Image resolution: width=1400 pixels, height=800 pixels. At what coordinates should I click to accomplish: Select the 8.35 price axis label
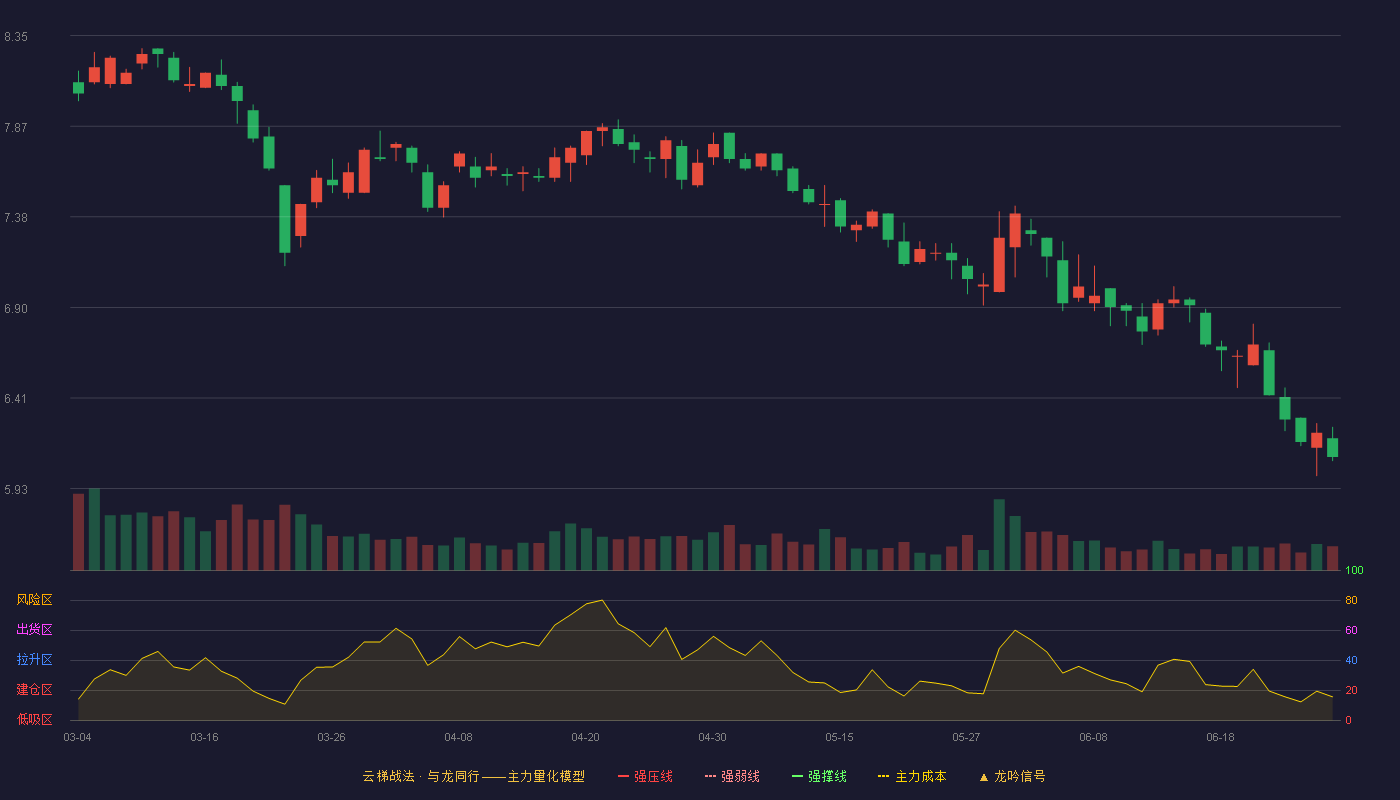coord(16,37)
